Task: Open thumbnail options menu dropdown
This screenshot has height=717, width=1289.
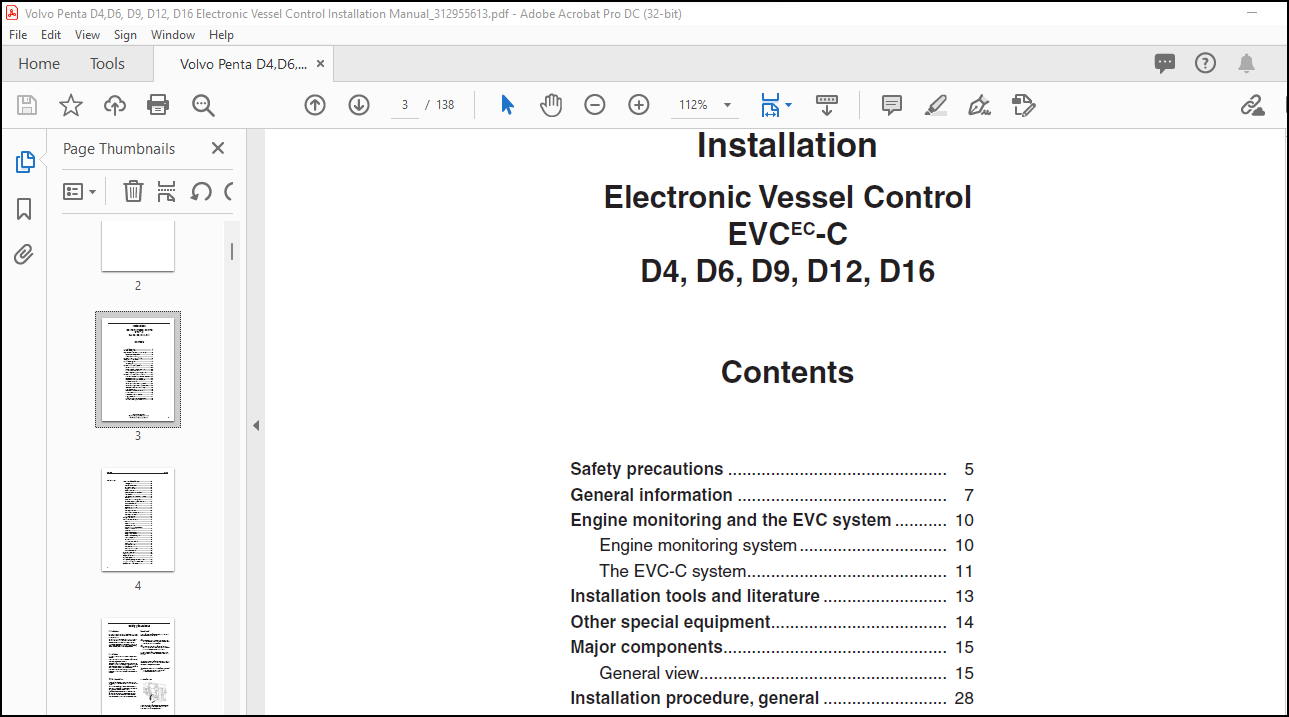Action: point(80,191)
